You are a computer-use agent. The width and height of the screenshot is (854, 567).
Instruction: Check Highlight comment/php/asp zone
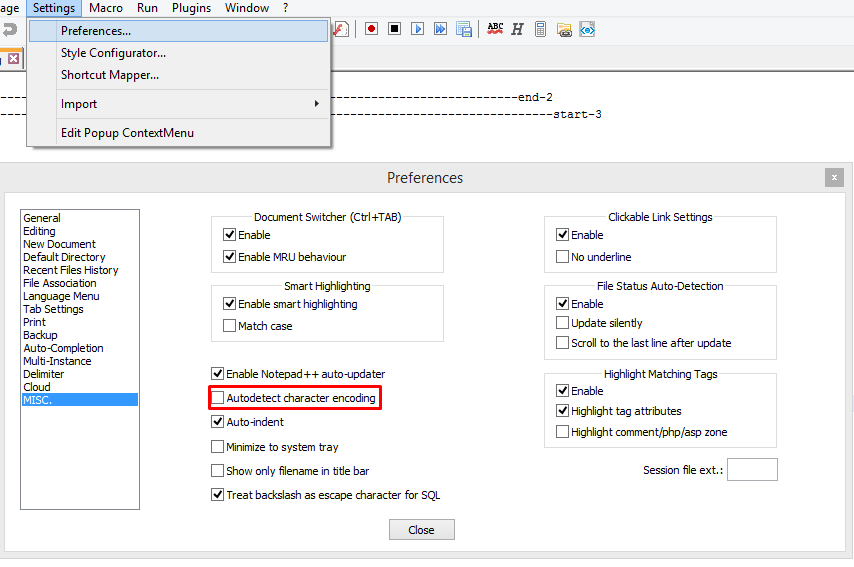pos(562,432)
